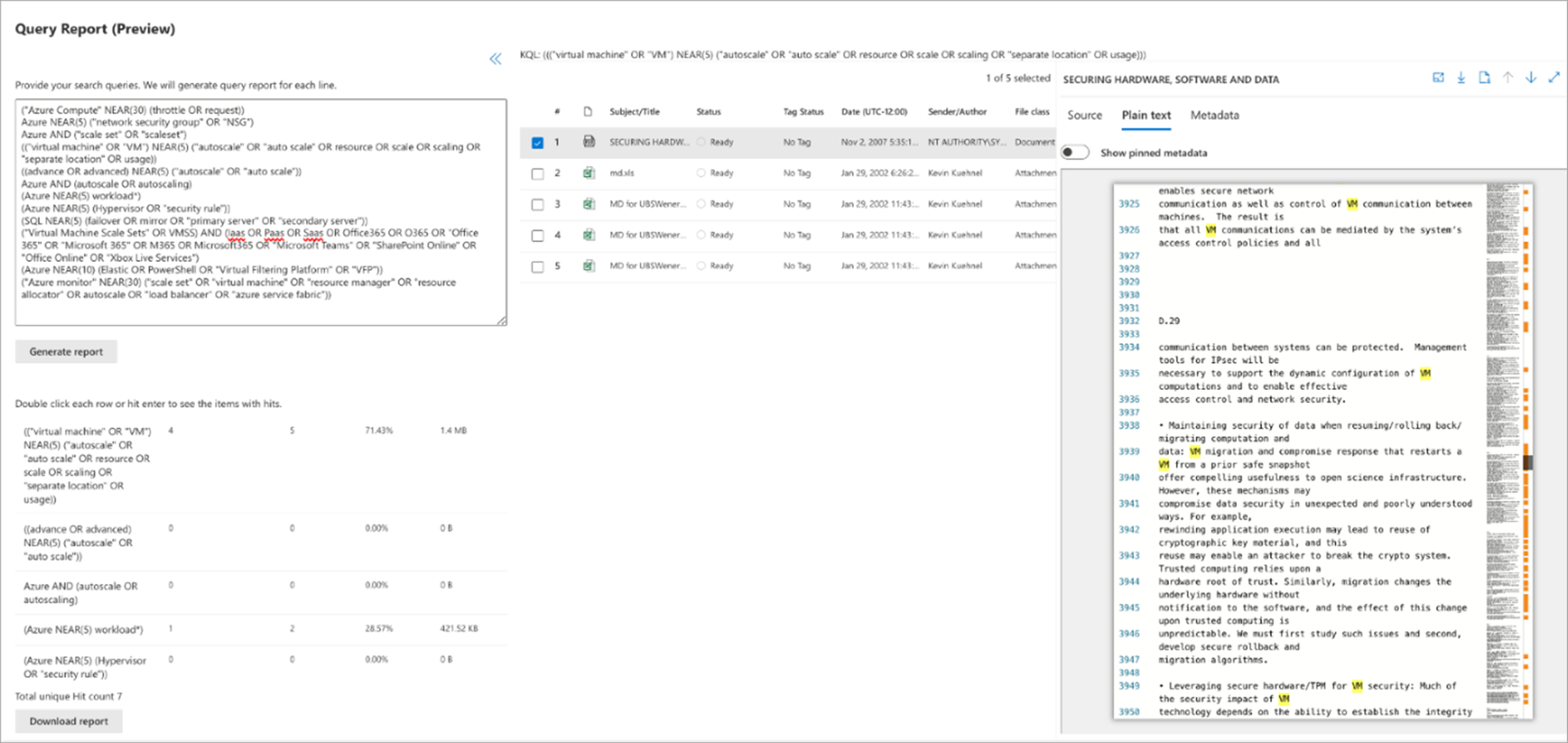The width and height of the screenshot is (1568, 743).
Task: Click the Excel icon in row 3
Action: pos(589,204)
